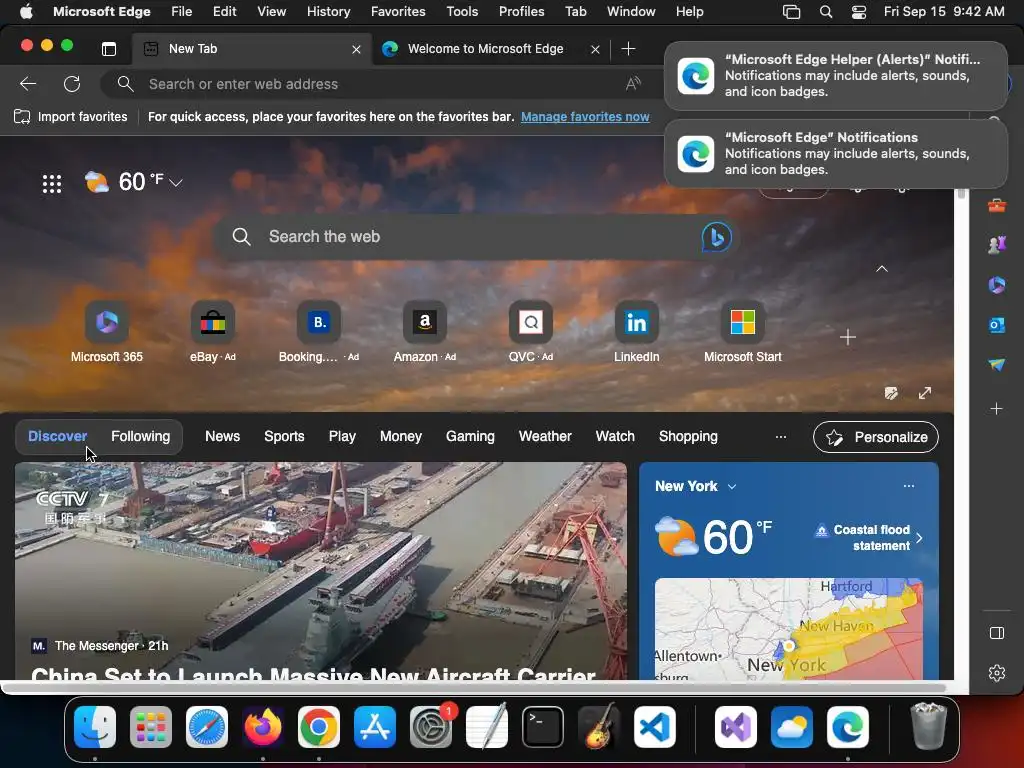
Task: Click the Personalize button
Action: point(876,437)
